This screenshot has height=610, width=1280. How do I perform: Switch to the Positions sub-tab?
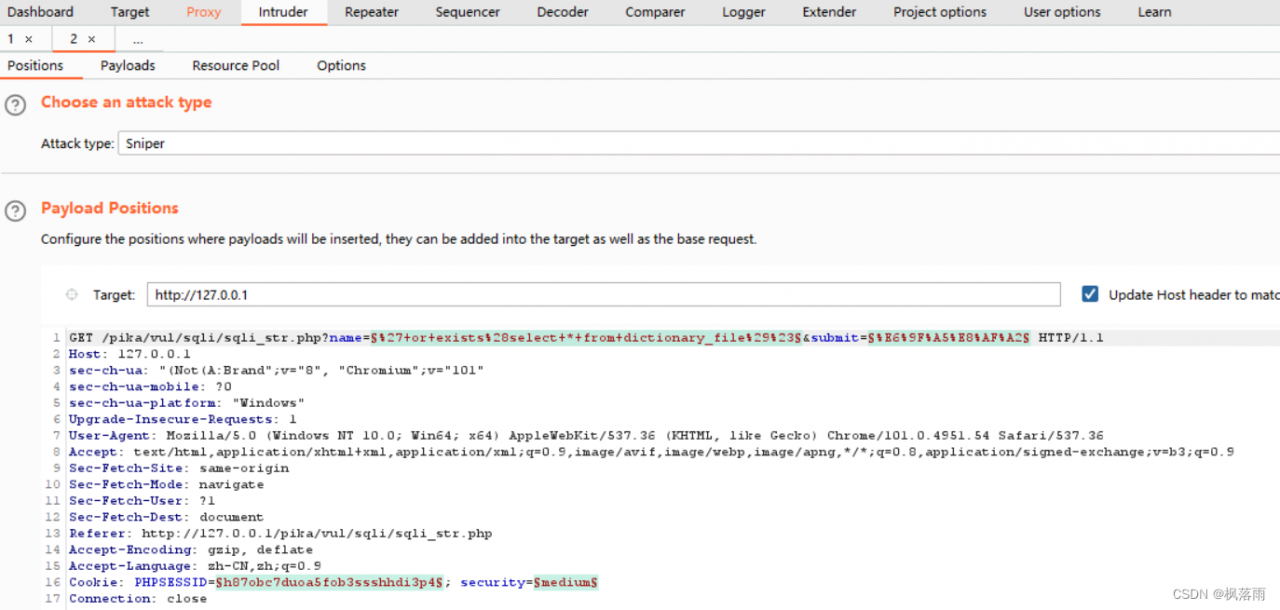[35, 65]
